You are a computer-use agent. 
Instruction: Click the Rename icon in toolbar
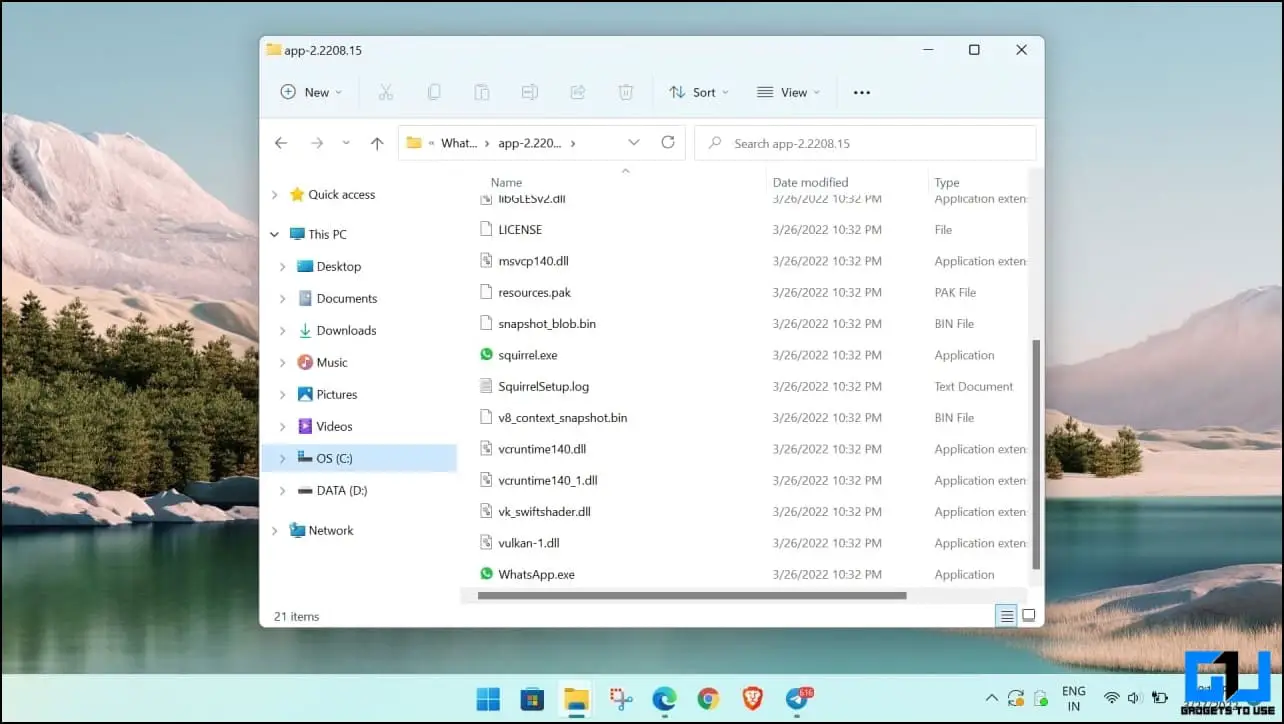(x=530, y=92)
